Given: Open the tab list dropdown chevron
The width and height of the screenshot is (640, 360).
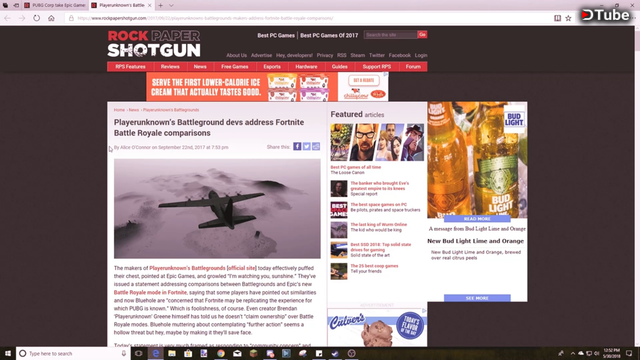Looking at the screenshot, I should (171, 5).
